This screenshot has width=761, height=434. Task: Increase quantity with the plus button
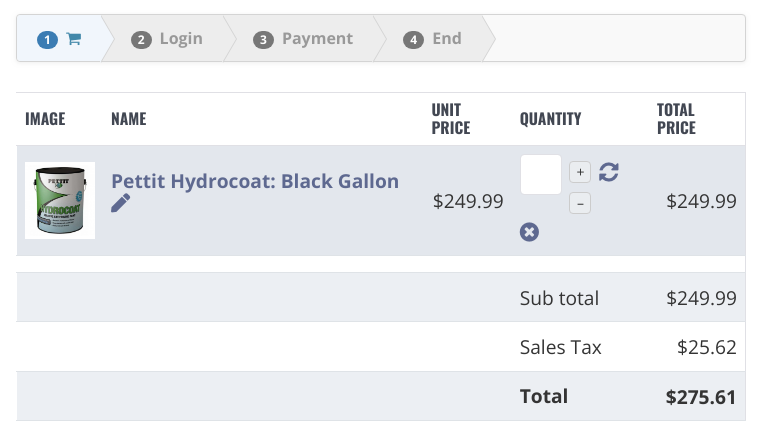click(x=580, y=172)
